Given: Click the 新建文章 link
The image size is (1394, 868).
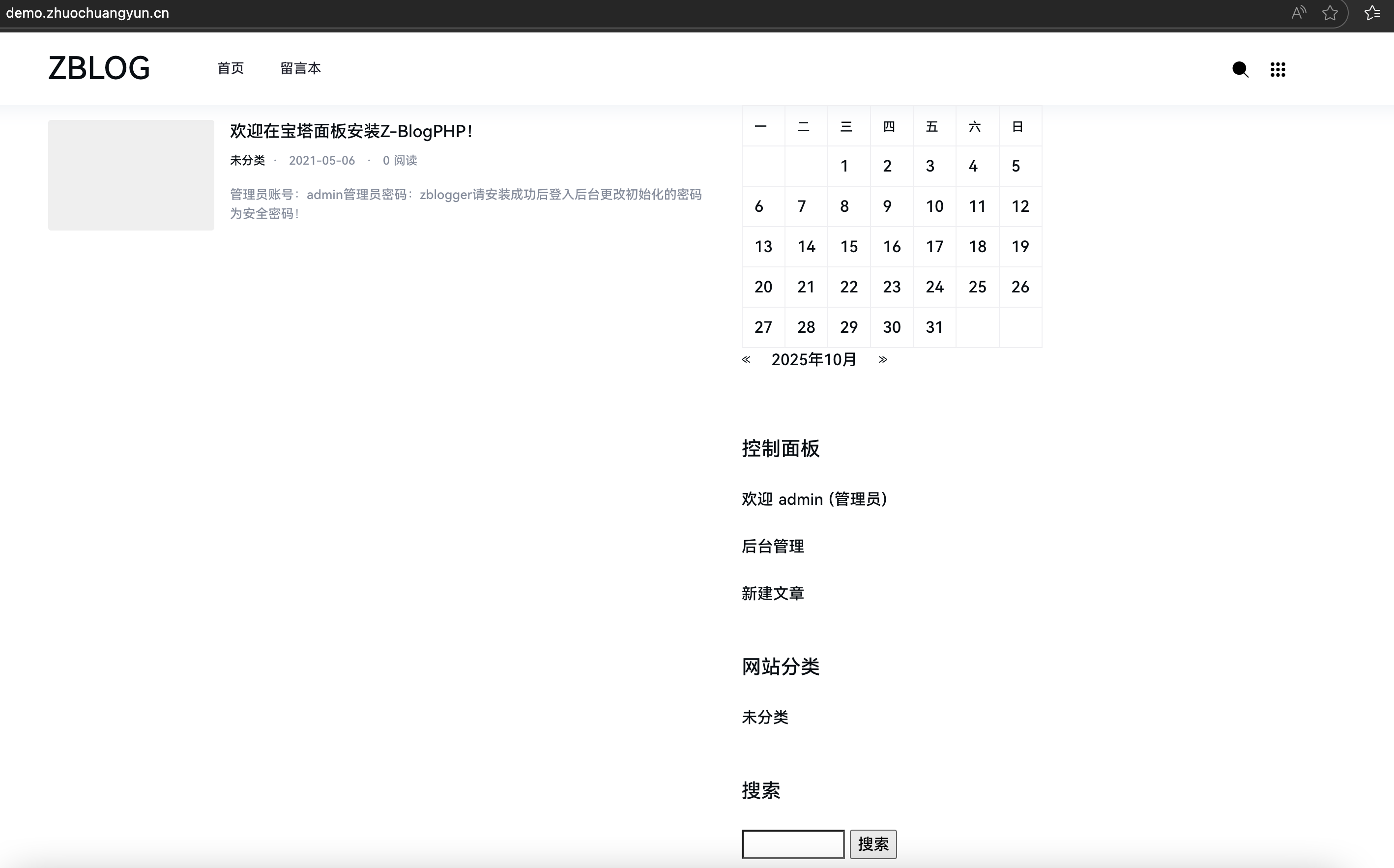Looking at the screenshot, I should coord(772,594).
